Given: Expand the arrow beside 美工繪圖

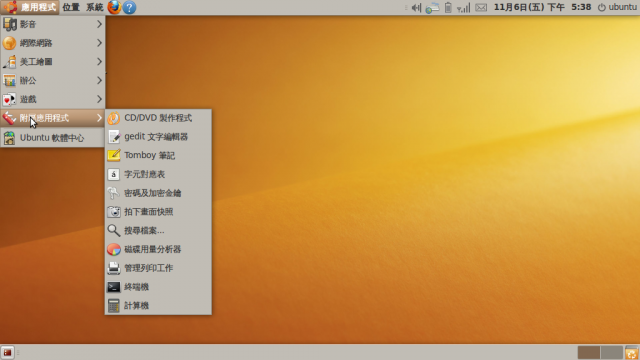Looking at the screenshot, I should point(99,62).
